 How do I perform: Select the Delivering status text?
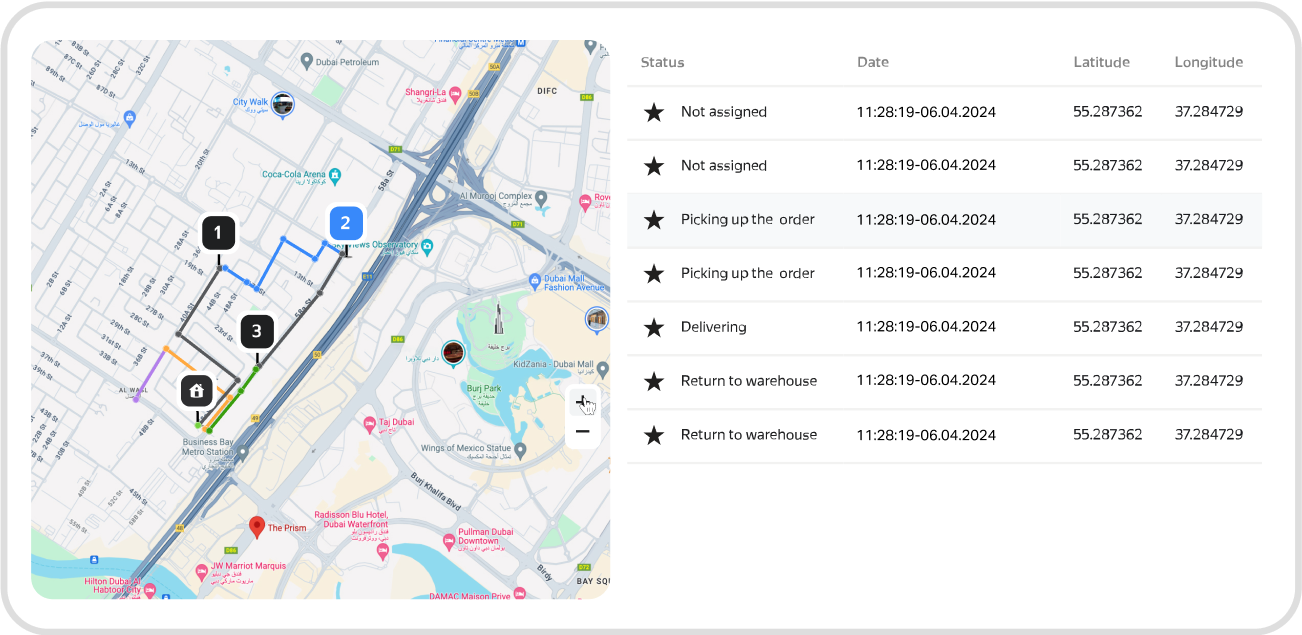[x=713, y=327]
